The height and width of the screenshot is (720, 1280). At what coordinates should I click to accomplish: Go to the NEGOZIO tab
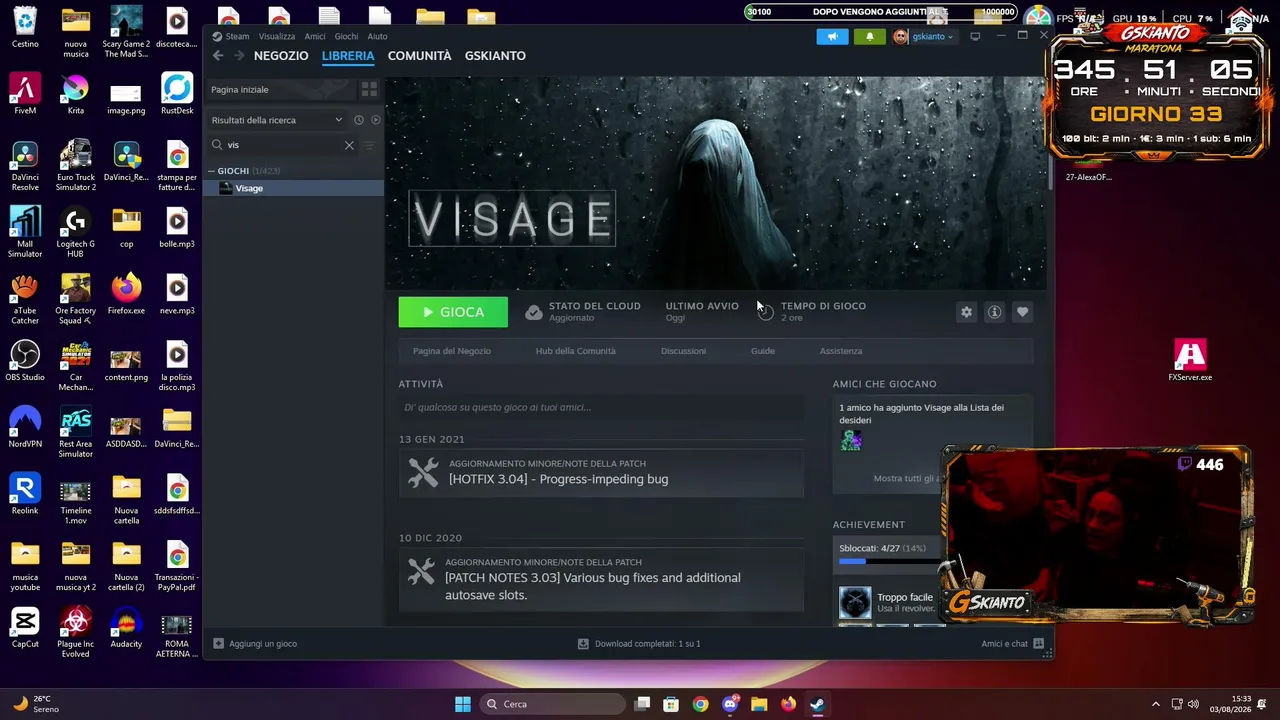[x=281, y=56]
